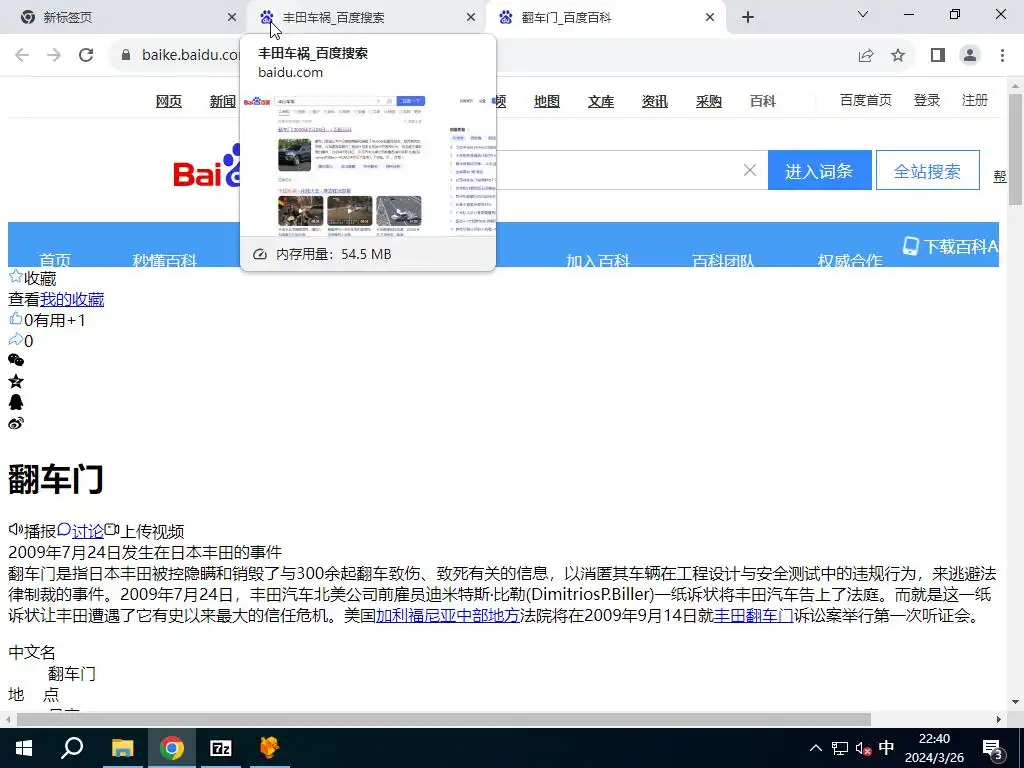Click the vertical scrollbar thumb
This screenshot has height=768, width=1024.
(1015, 150)
